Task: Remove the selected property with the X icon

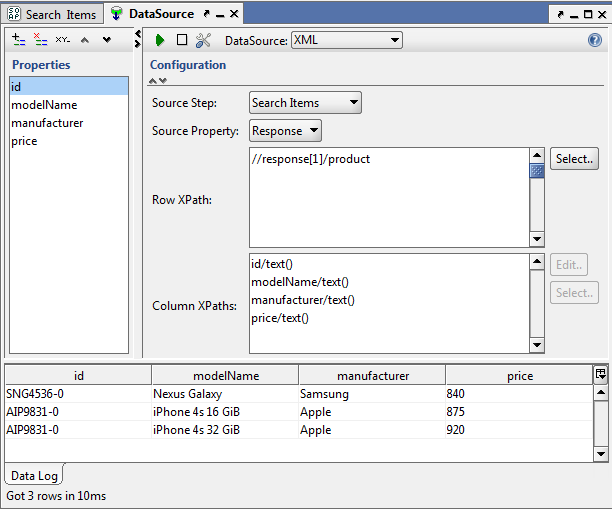Action: pyautogui.click(x=40, y=39)
